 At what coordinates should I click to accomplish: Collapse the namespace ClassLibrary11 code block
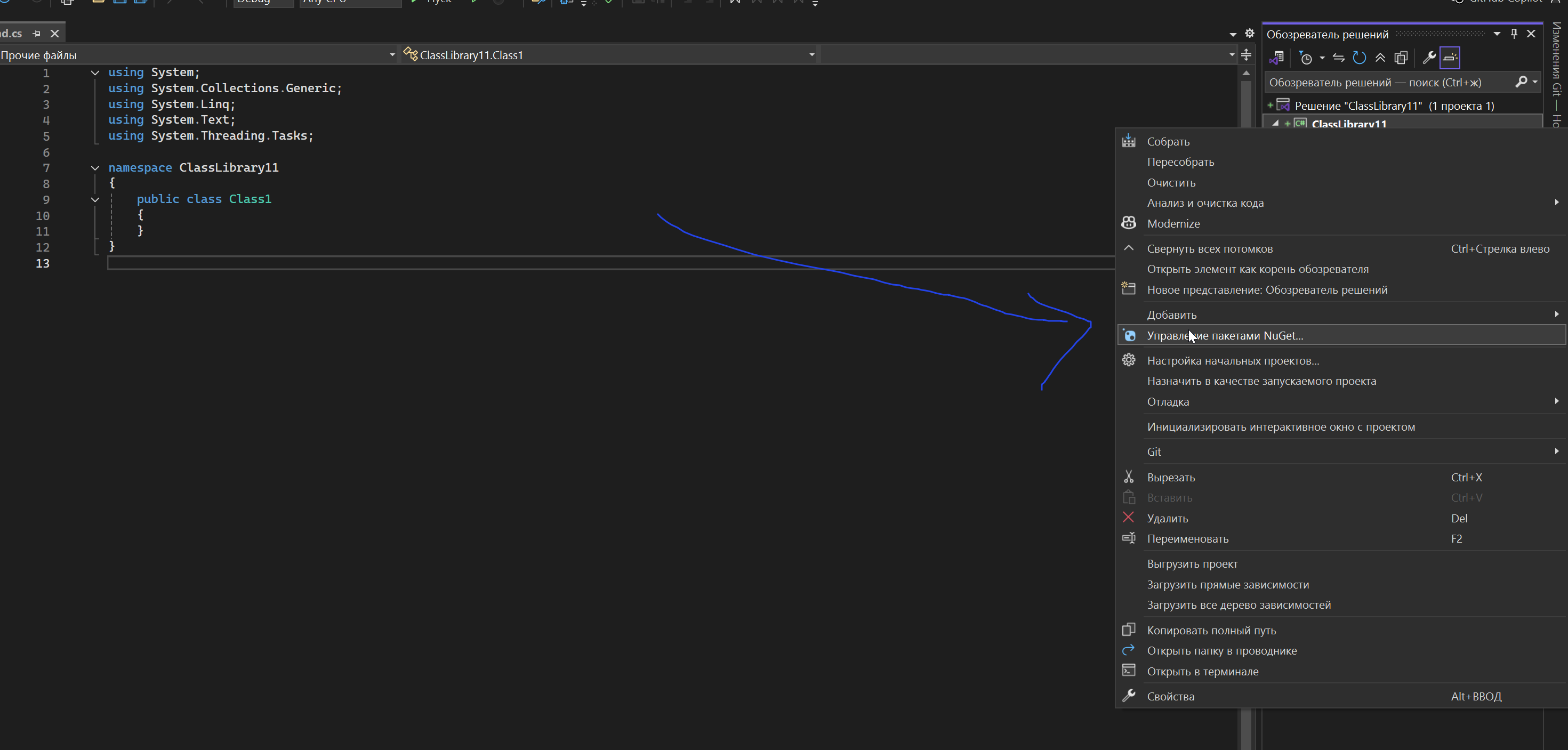[95, 167]
